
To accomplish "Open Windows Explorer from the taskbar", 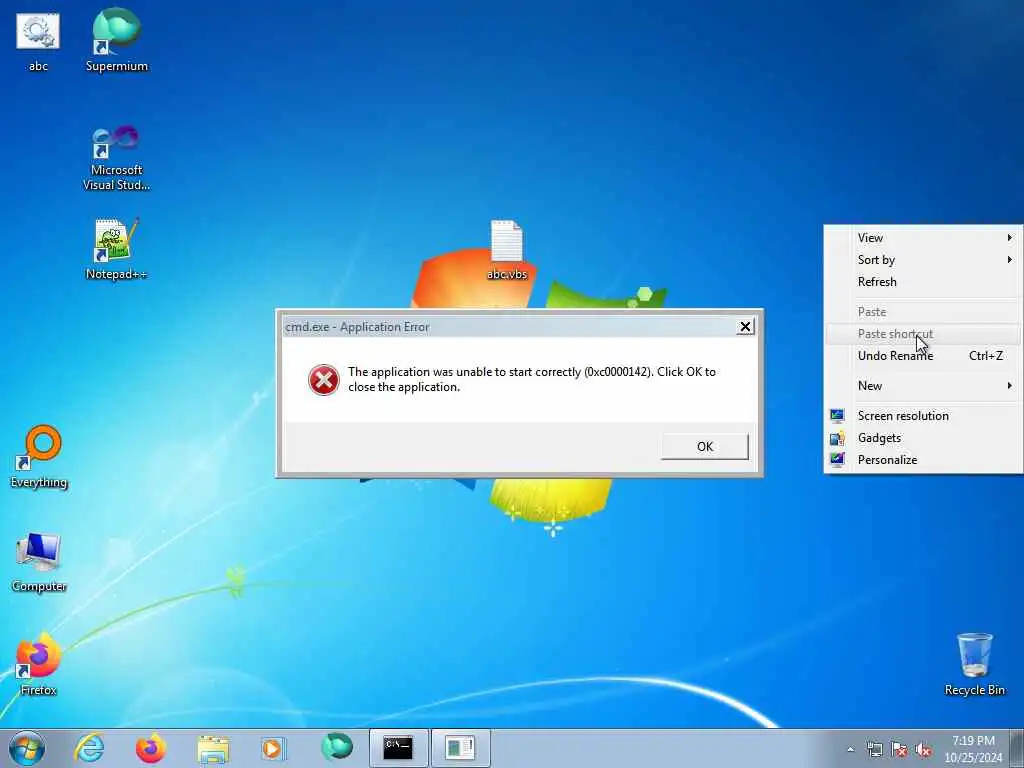I will point(213,748).
